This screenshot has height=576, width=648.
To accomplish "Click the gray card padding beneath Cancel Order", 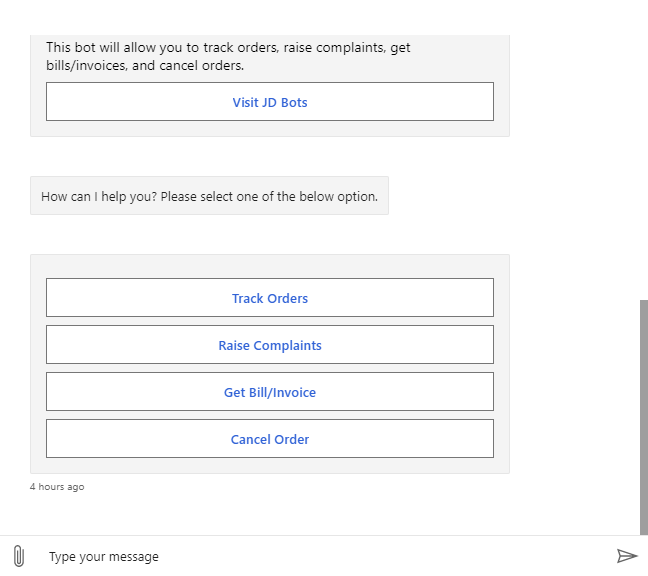I will pyautogui.click(x=270, y=466).
